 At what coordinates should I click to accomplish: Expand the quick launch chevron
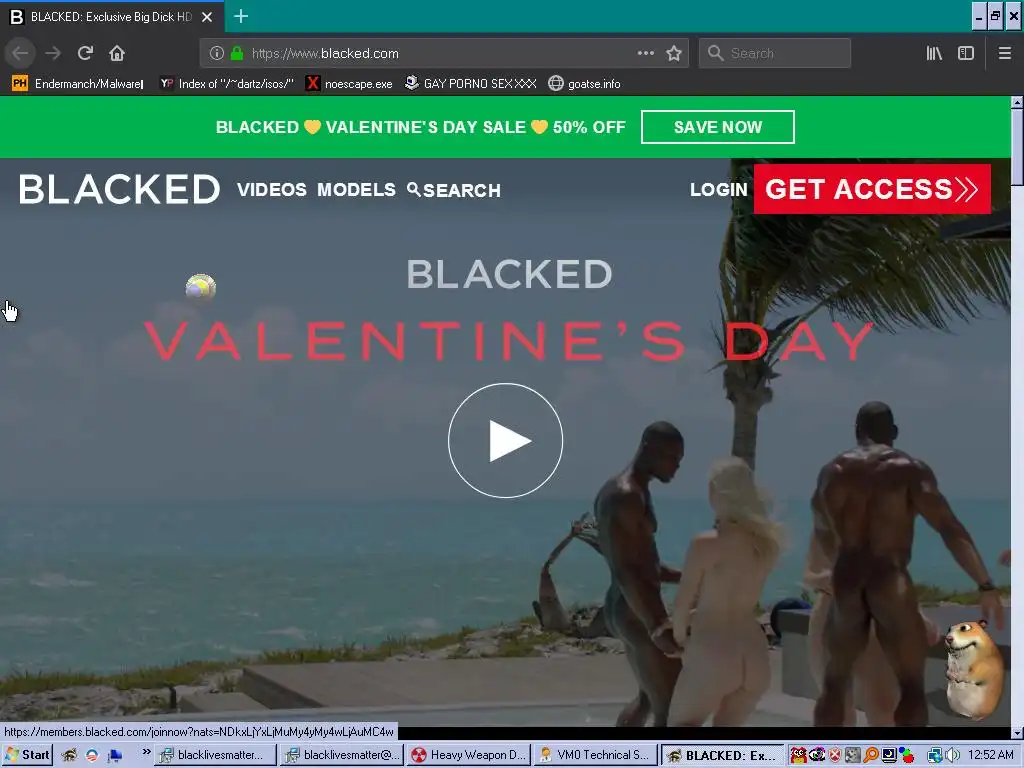pos(146,752)
